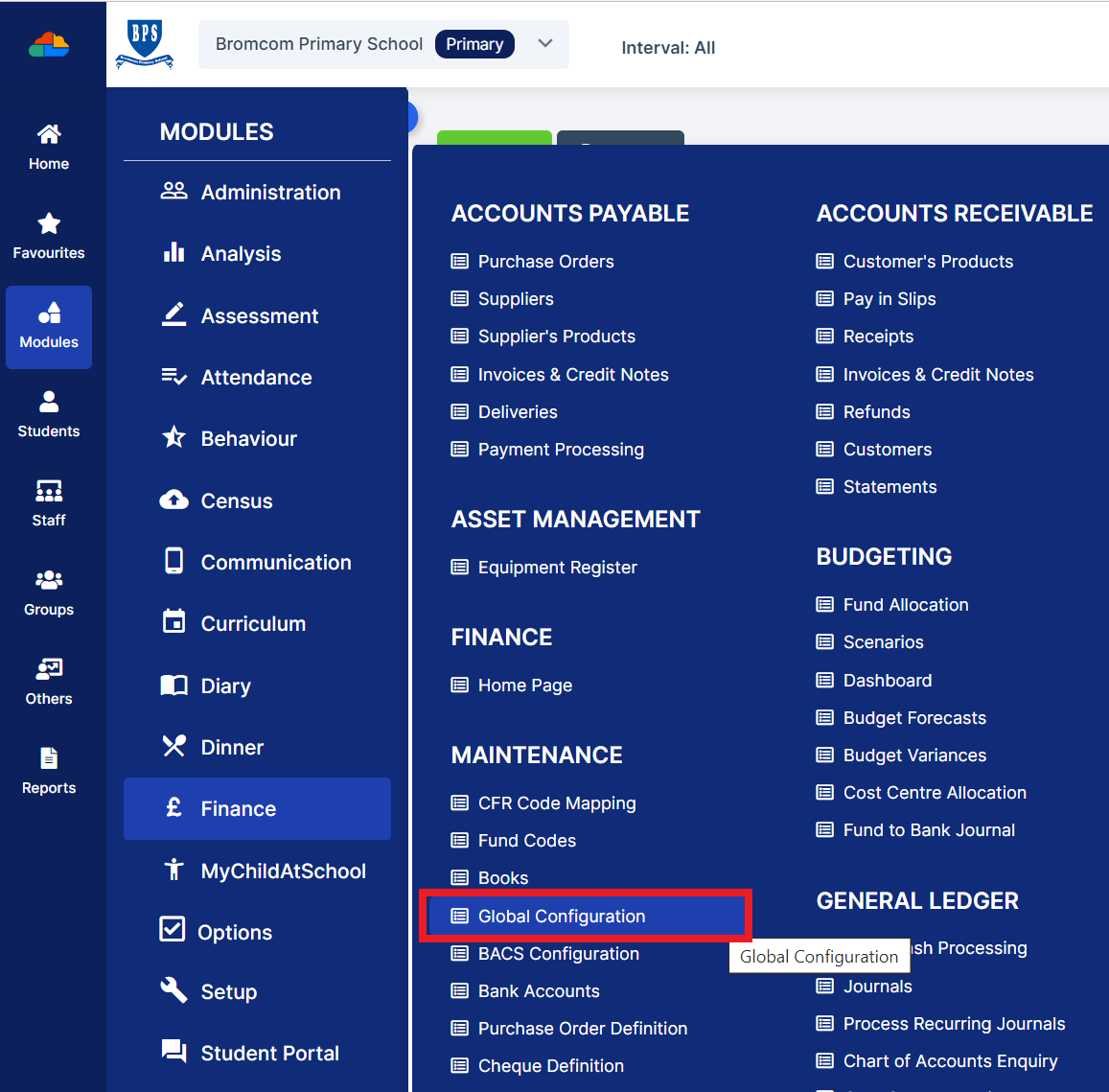The height and width of the screenshot is (1092, 1109).
Task: Open the Attendance module
Action: [256, 377]
